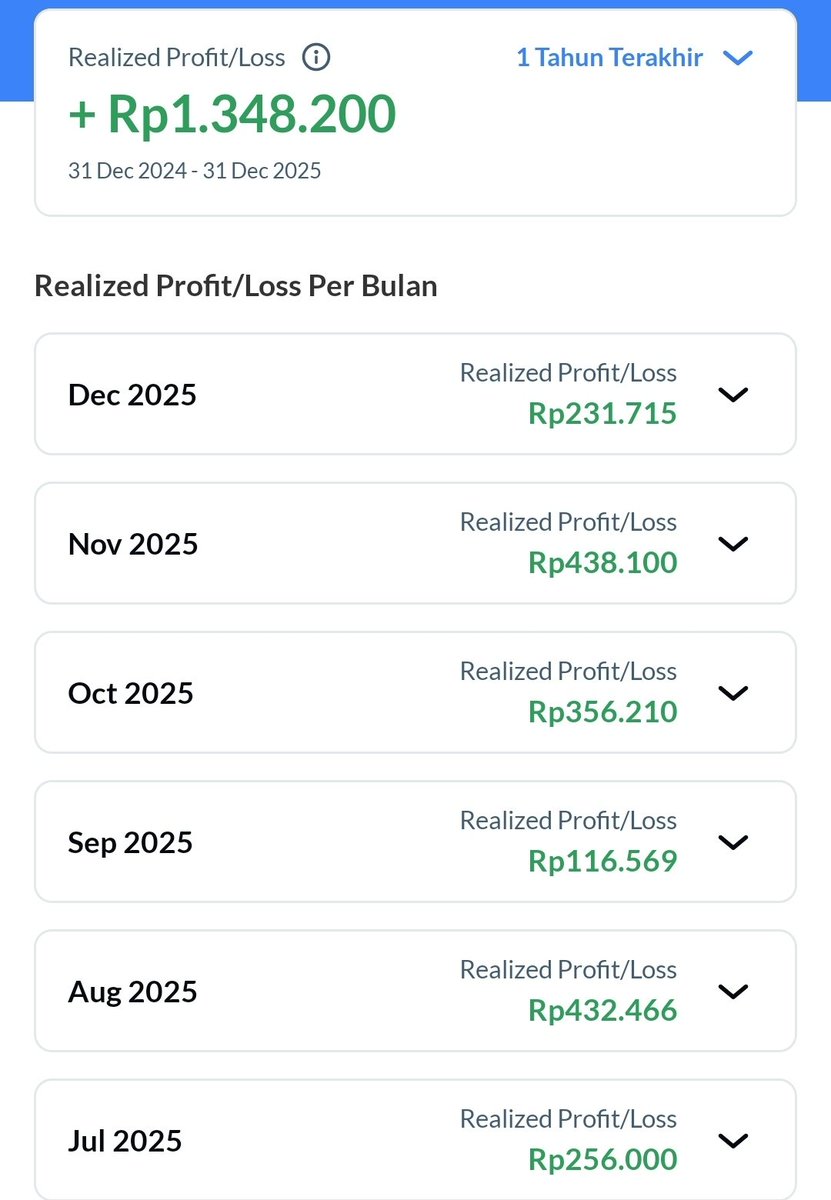Click the info icon beside Realized Profit/Loss
The image size is (831, 1200).
click(x=316, y=58)
